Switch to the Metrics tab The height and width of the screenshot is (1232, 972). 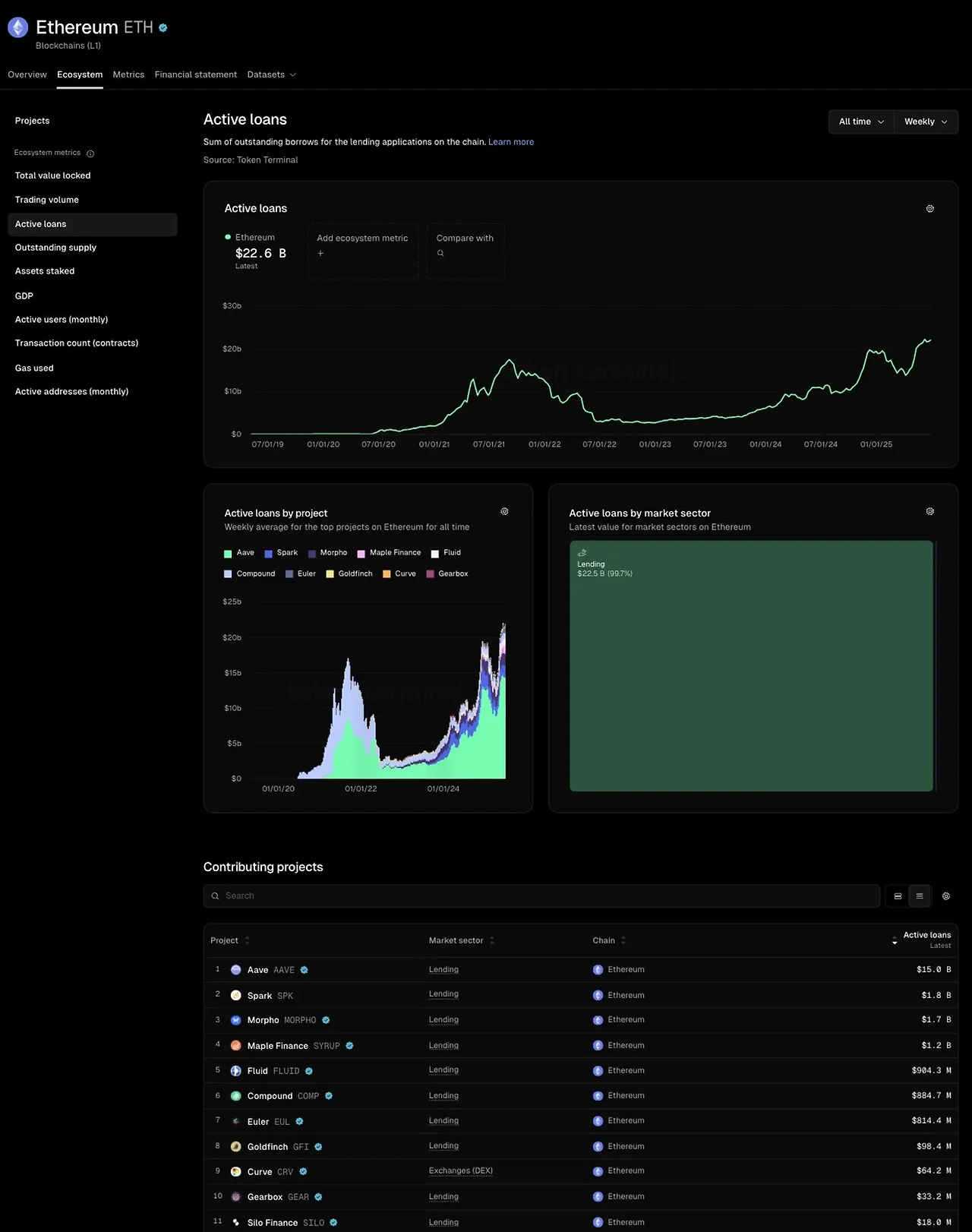tap(128, 74)
